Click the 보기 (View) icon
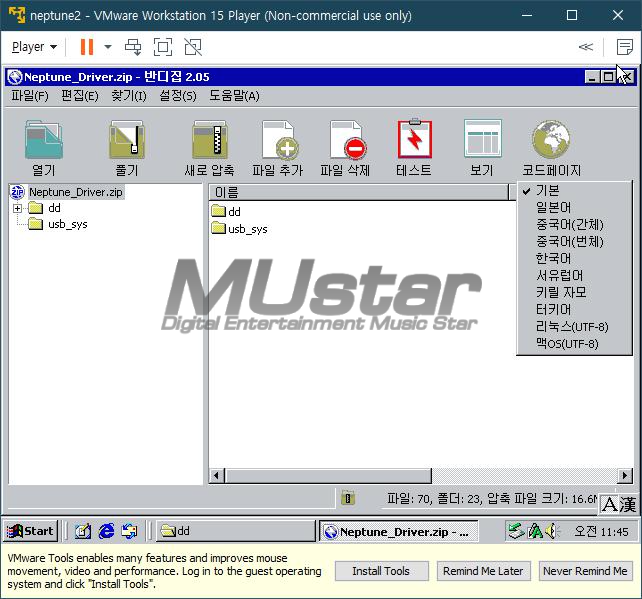The image size is (642, 599). (483, 139)
